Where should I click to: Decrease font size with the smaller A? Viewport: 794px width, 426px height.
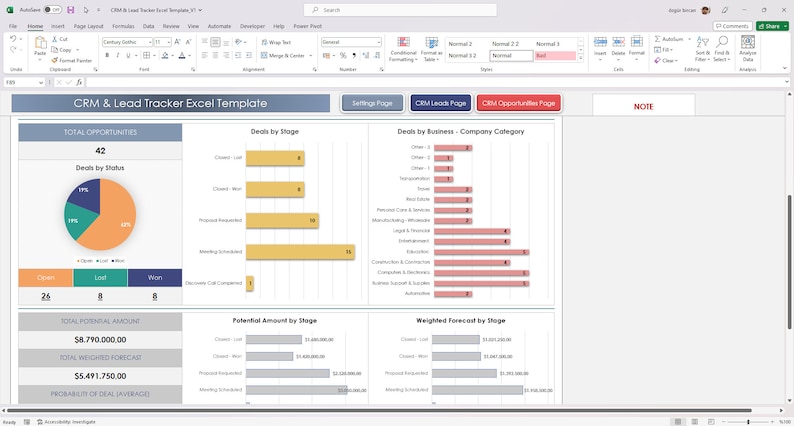tap(188, 42)
